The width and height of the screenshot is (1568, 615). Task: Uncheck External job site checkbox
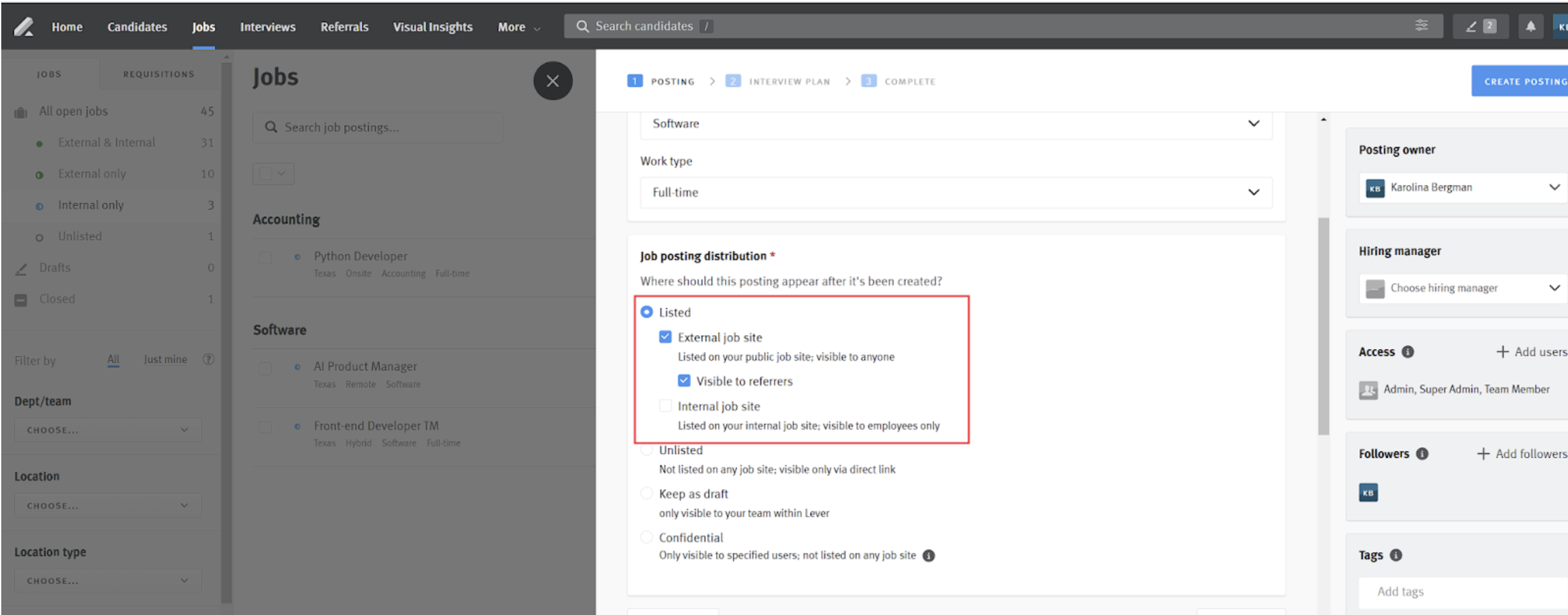pyautogui.click(x=665, y=337)
